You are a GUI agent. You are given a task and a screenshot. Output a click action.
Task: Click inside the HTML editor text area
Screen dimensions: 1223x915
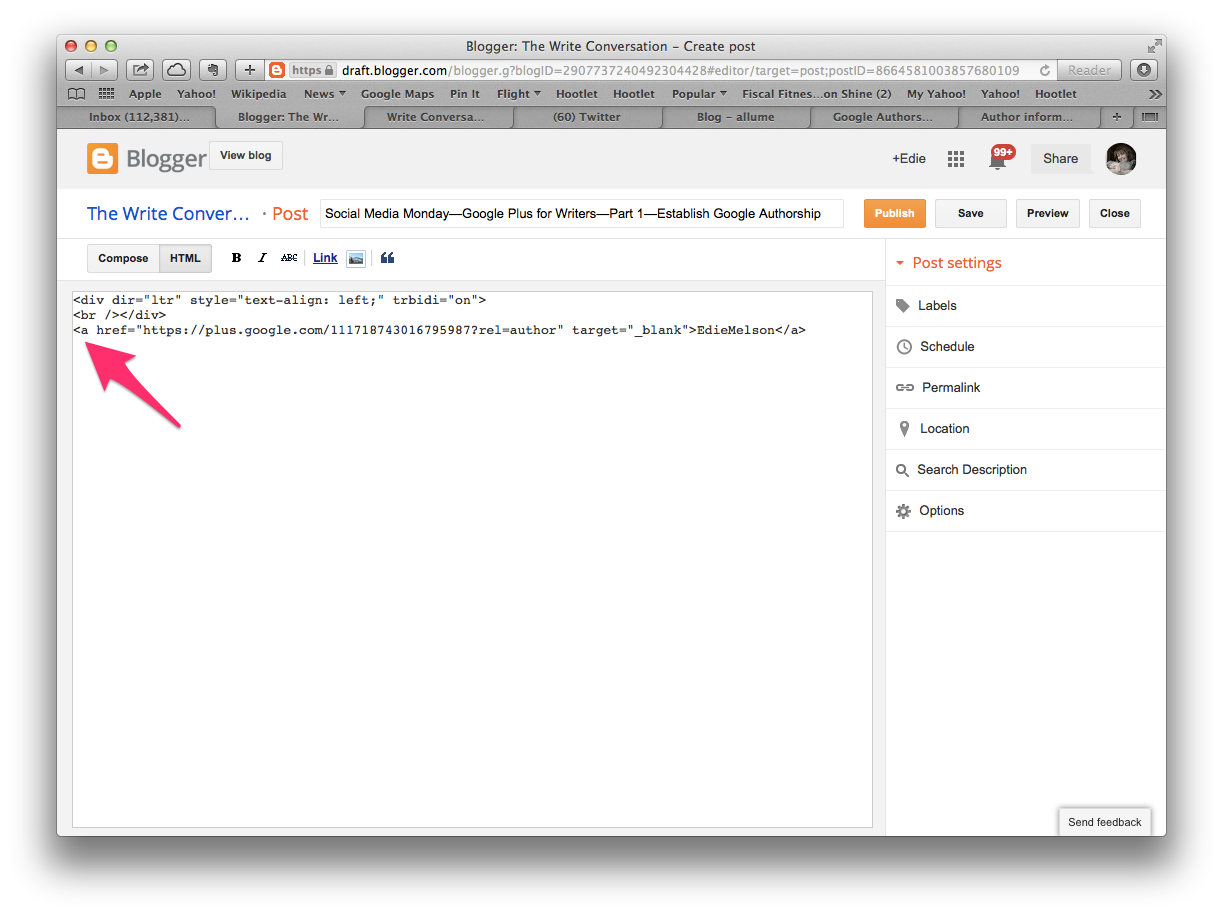coord(472,559)
